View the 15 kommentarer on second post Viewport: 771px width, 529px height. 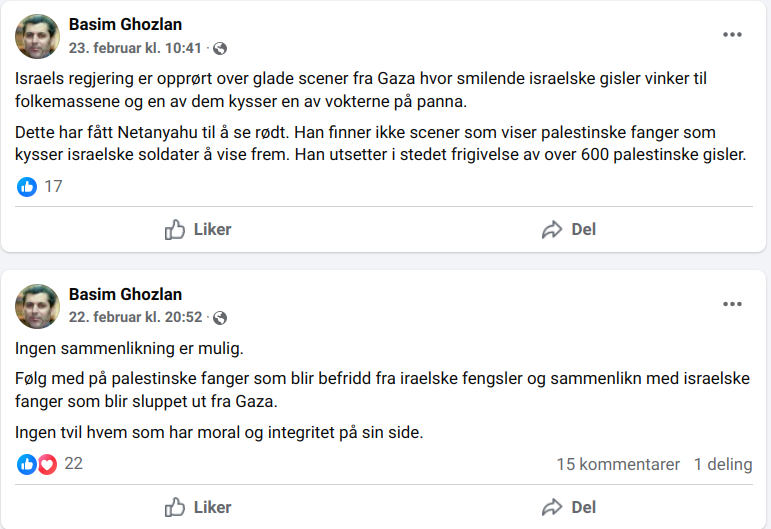coord(618,464)
